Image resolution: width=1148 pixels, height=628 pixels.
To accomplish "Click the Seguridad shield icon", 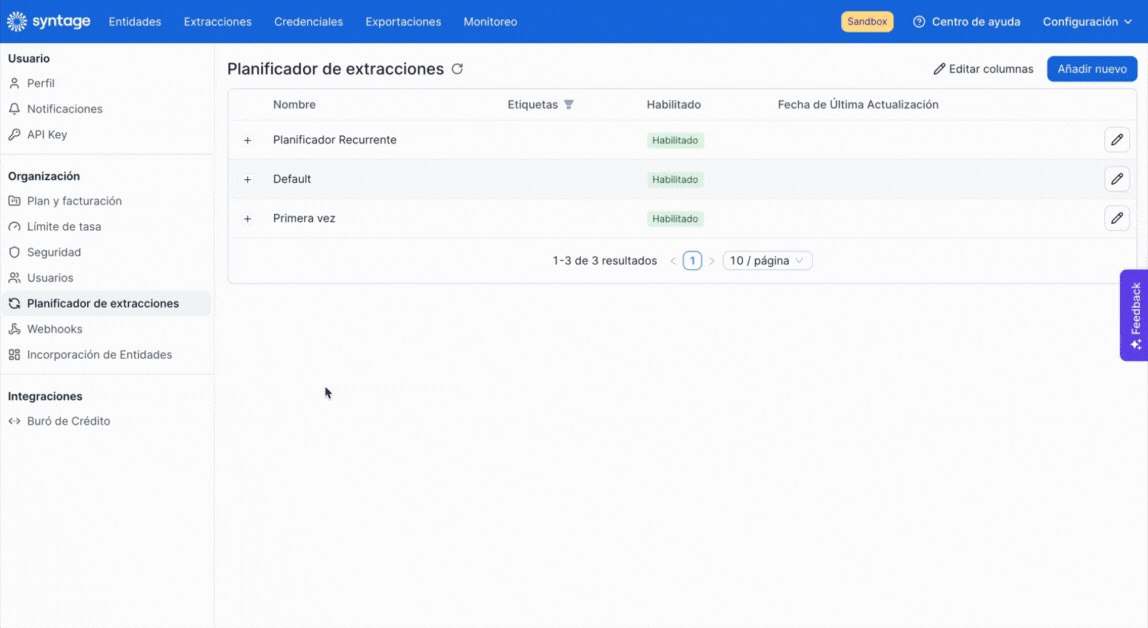I will [x=15, y=253].
